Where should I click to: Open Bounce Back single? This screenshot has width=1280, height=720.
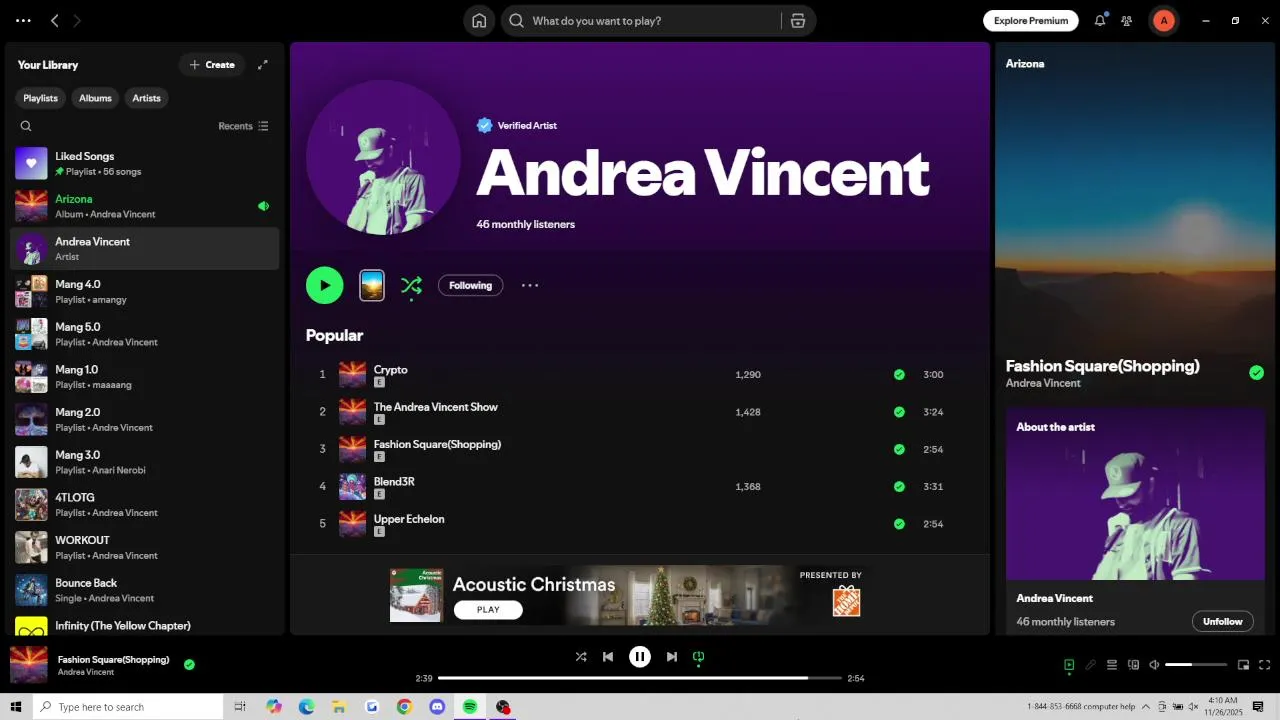point(145,590)
